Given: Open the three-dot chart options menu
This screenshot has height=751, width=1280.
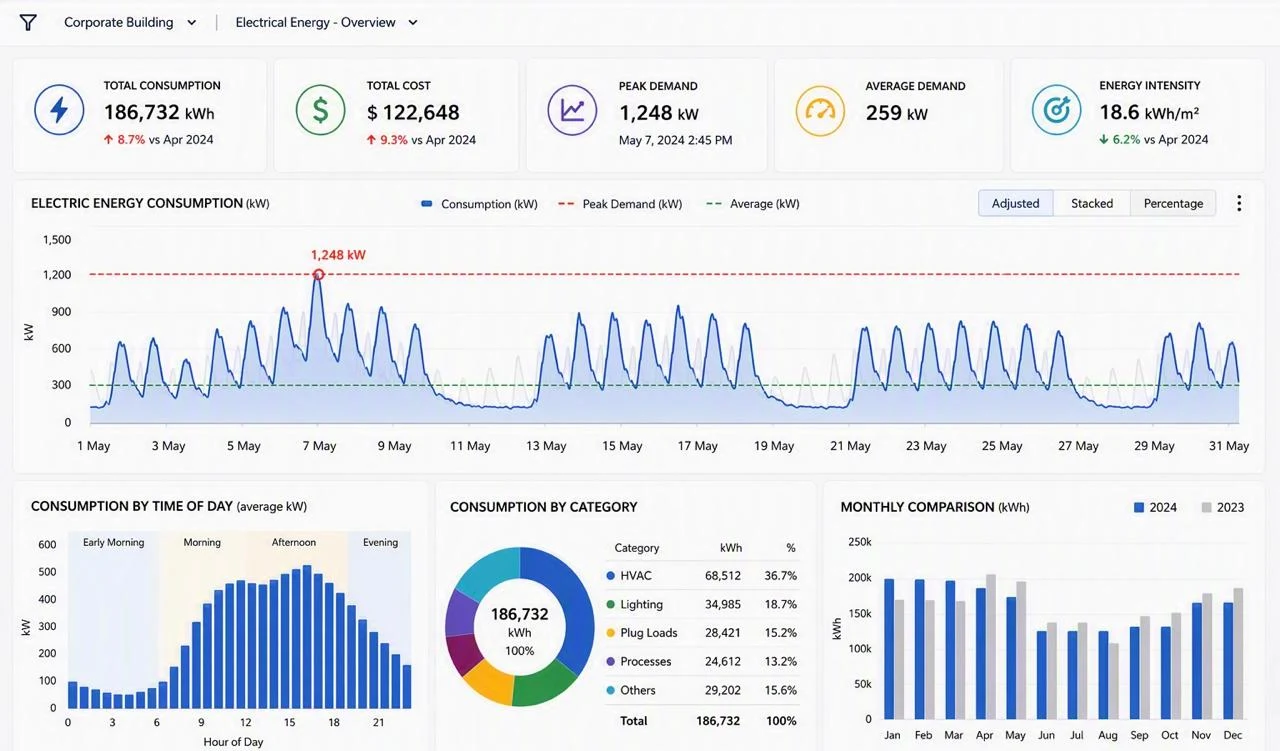Looking at the screenshot, I should click(x=1239, y=203).
